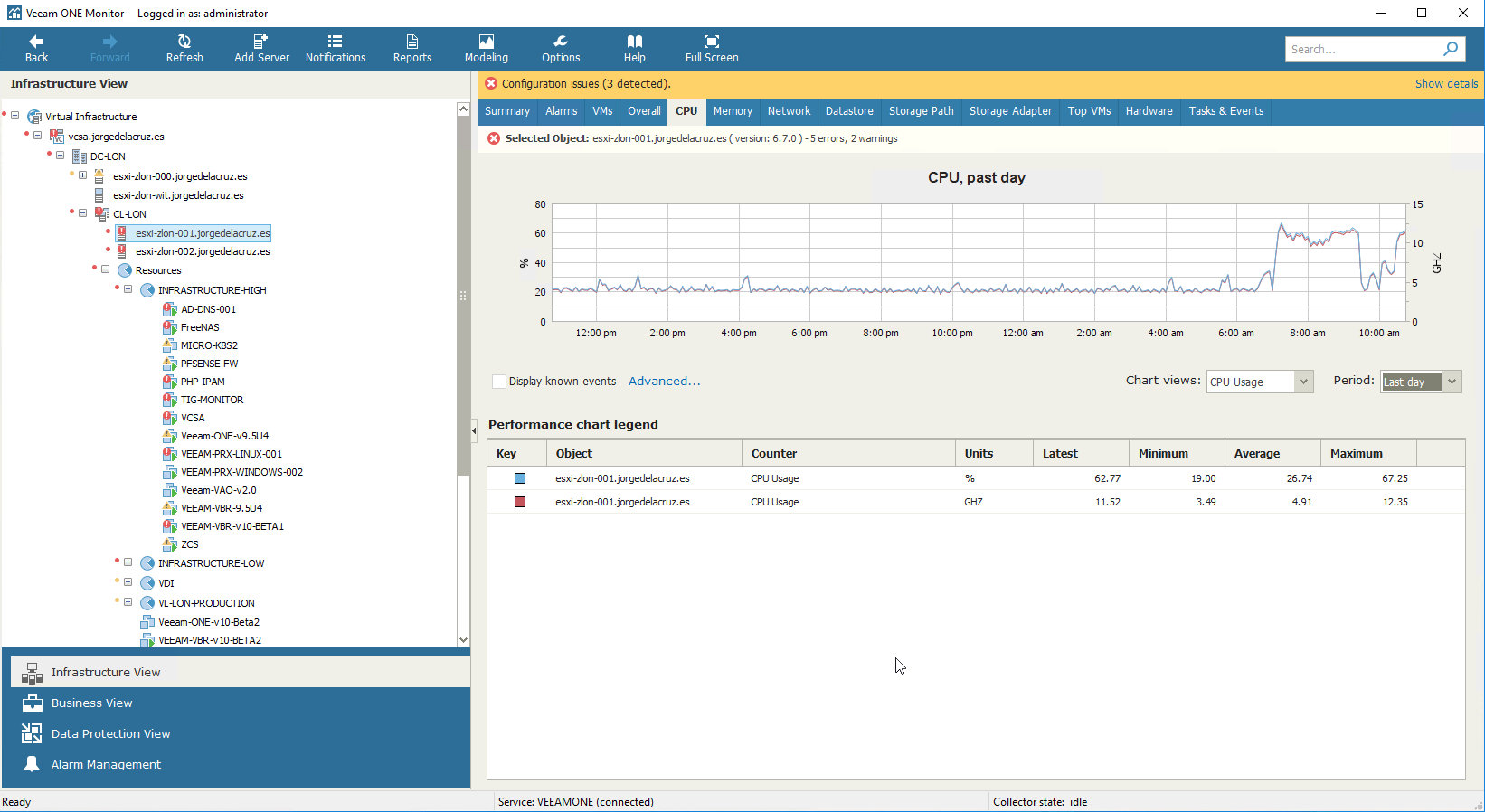
Task: Open the Storage Path tab
Action: (x=921, y=111)
